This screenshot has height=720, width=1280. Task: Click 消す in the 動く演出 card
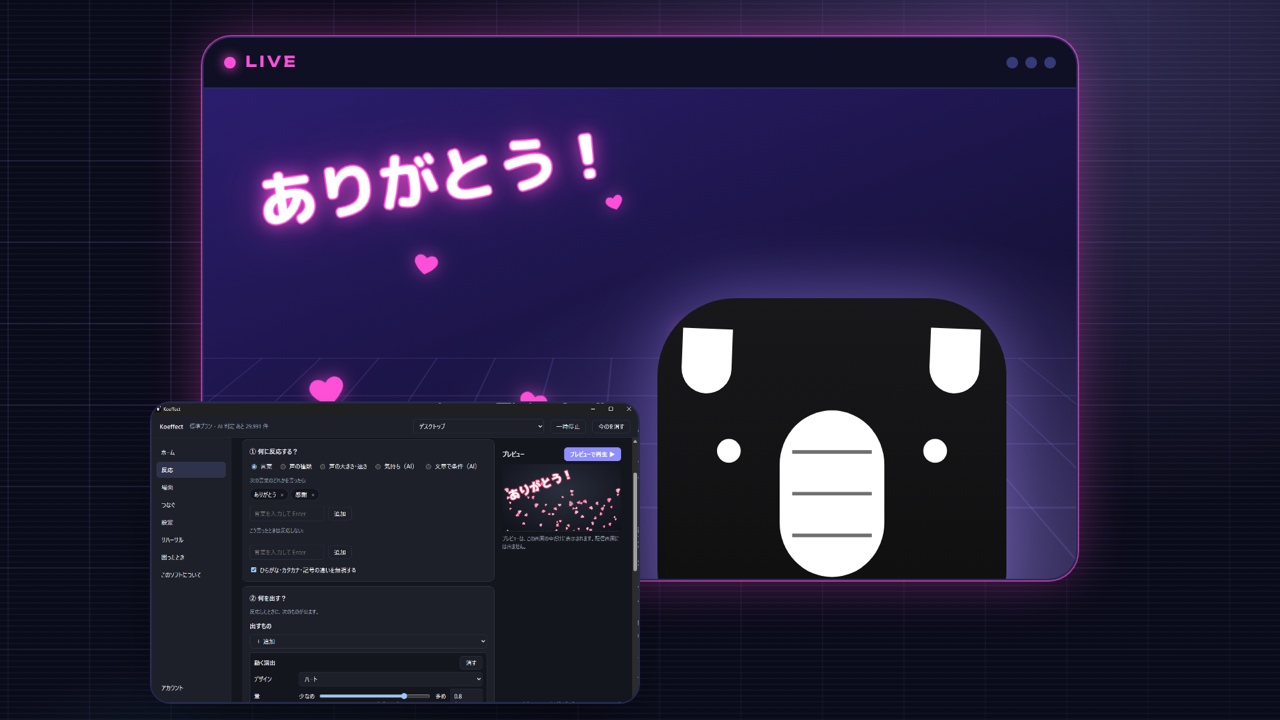point(471,663)
